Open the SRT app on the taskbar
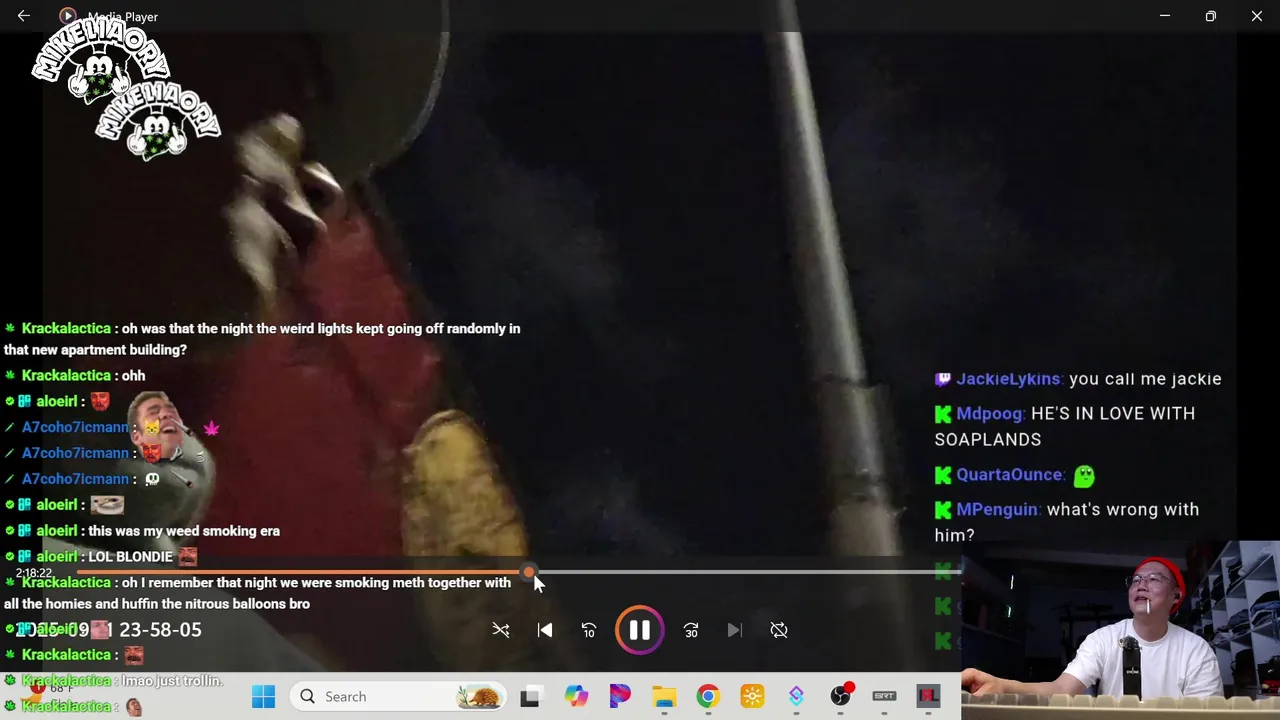Viewport: 1280px width, 720px height. click(884, 696)
